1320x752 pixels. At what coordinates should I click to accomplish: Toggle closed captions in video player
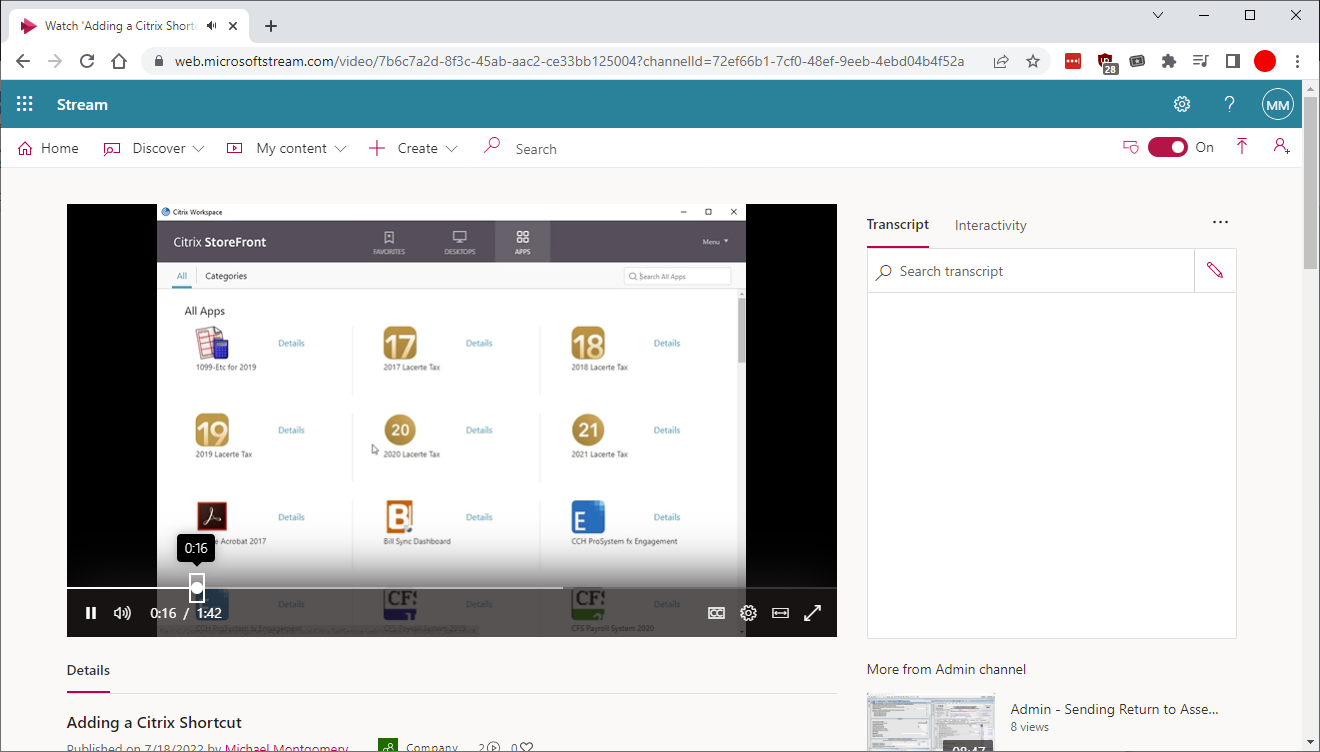716,613
